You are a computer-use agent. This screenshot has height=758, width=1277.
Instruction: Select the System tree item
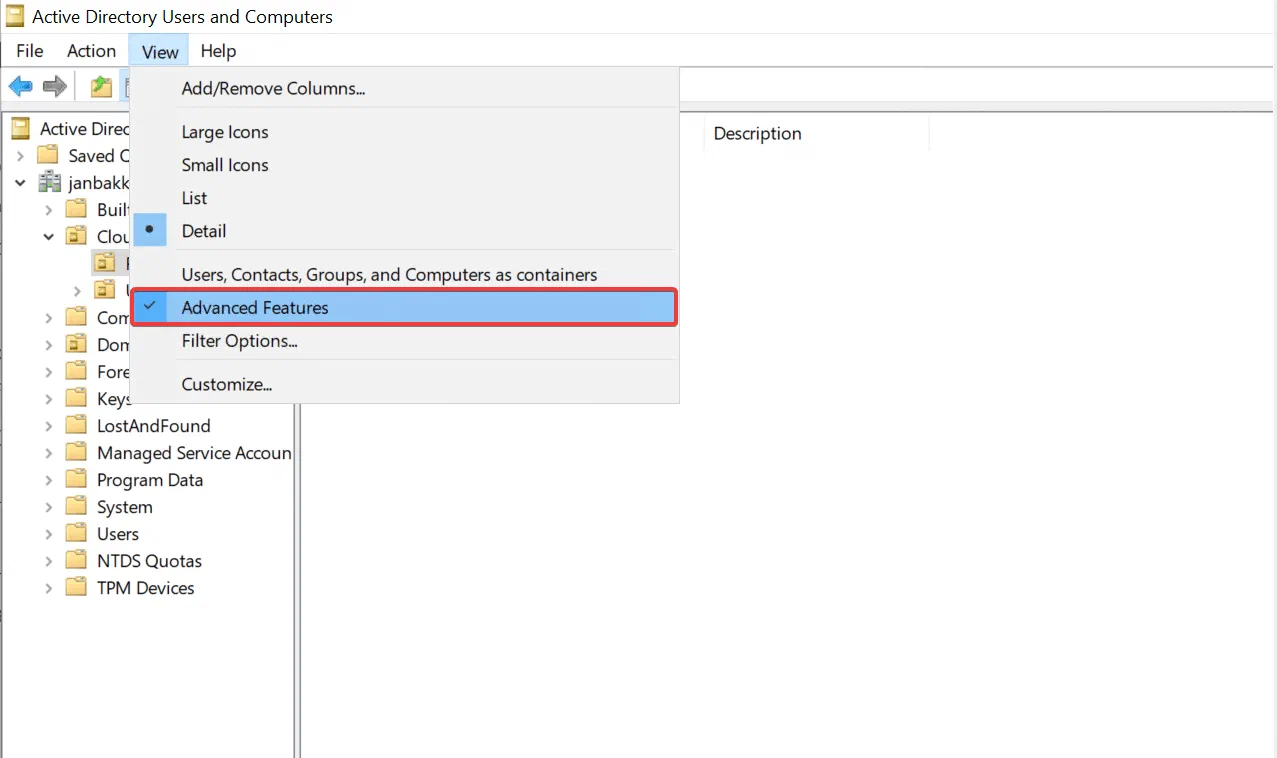click(125, 507)
